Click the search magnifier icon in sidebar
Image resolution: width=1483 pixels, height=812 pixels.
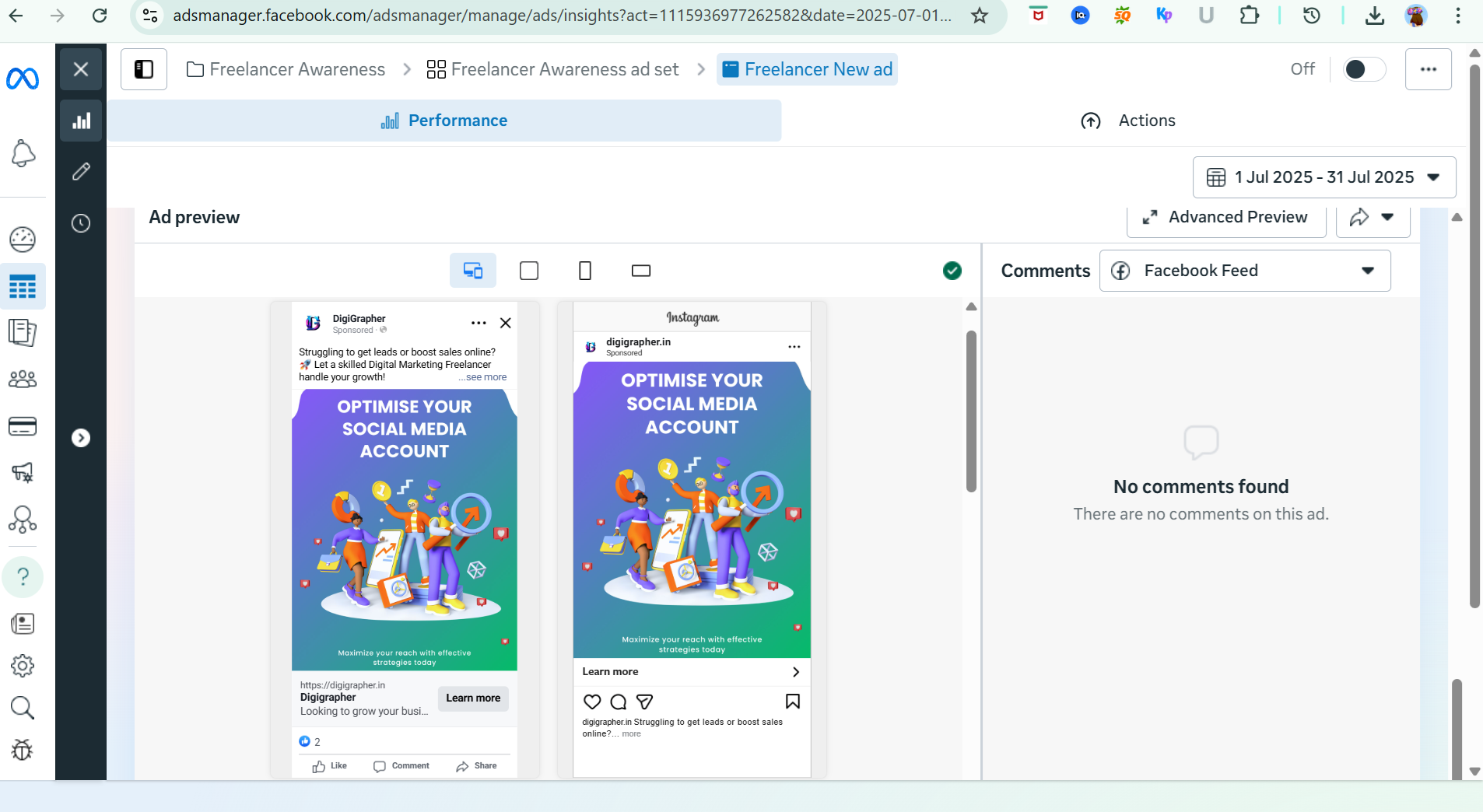[23, 708]
